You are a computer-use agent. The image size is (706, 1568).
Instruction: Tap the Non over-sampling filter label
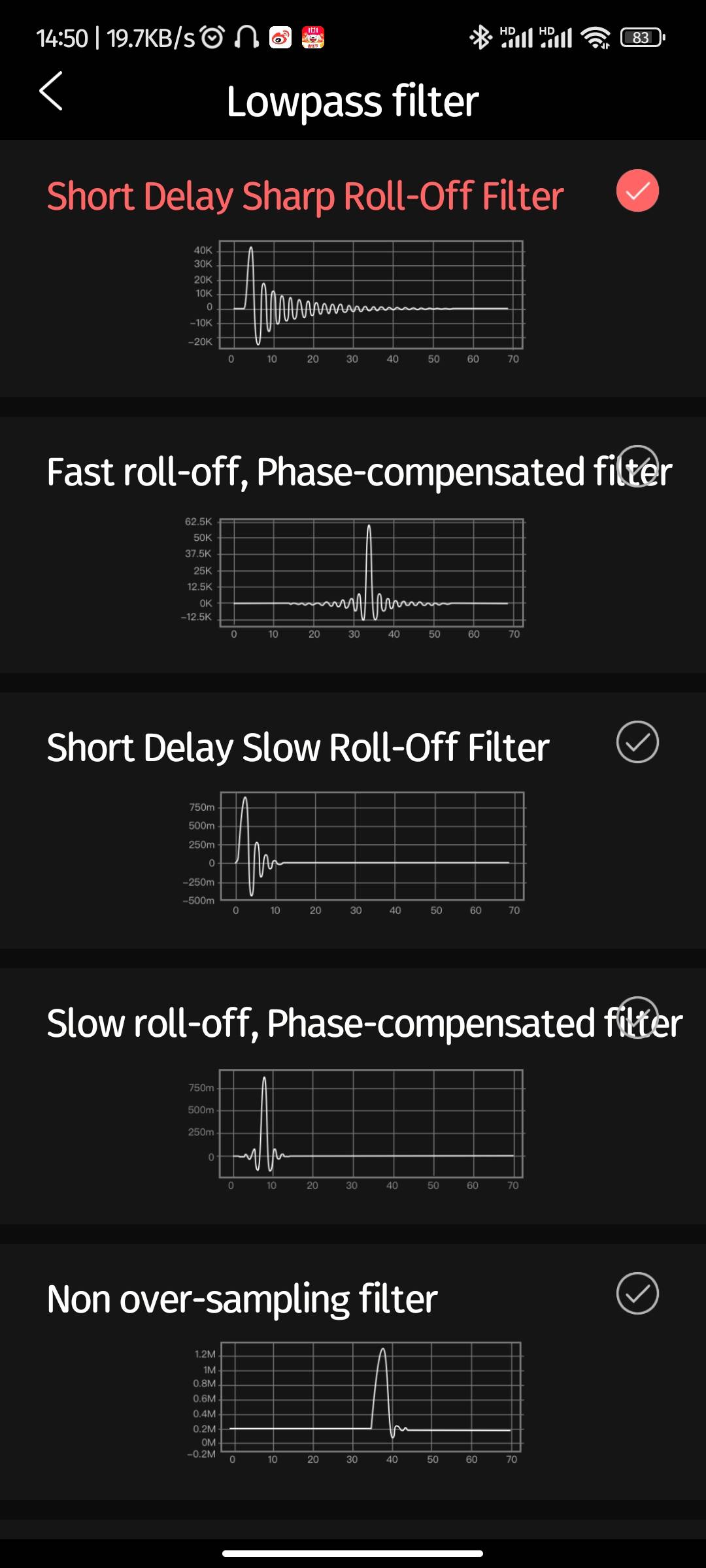coord(242,1299)
